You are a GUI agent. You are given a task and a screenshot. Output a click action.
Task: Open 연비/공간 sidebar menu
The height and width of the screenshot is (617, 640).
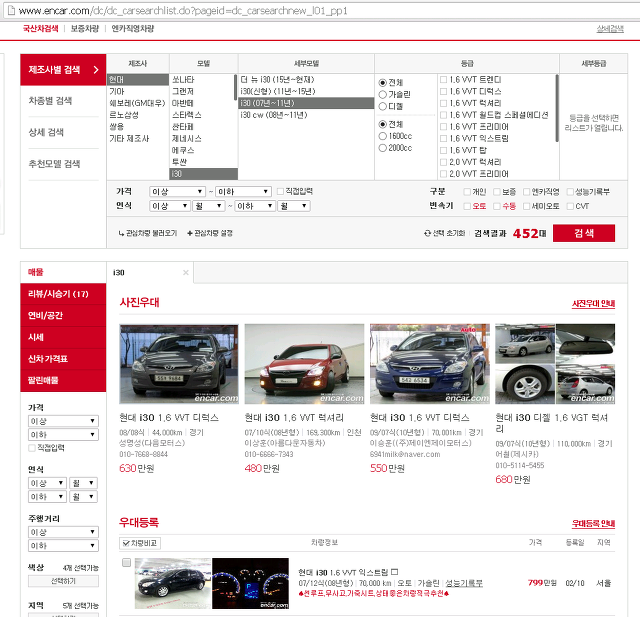coord(63,315)
